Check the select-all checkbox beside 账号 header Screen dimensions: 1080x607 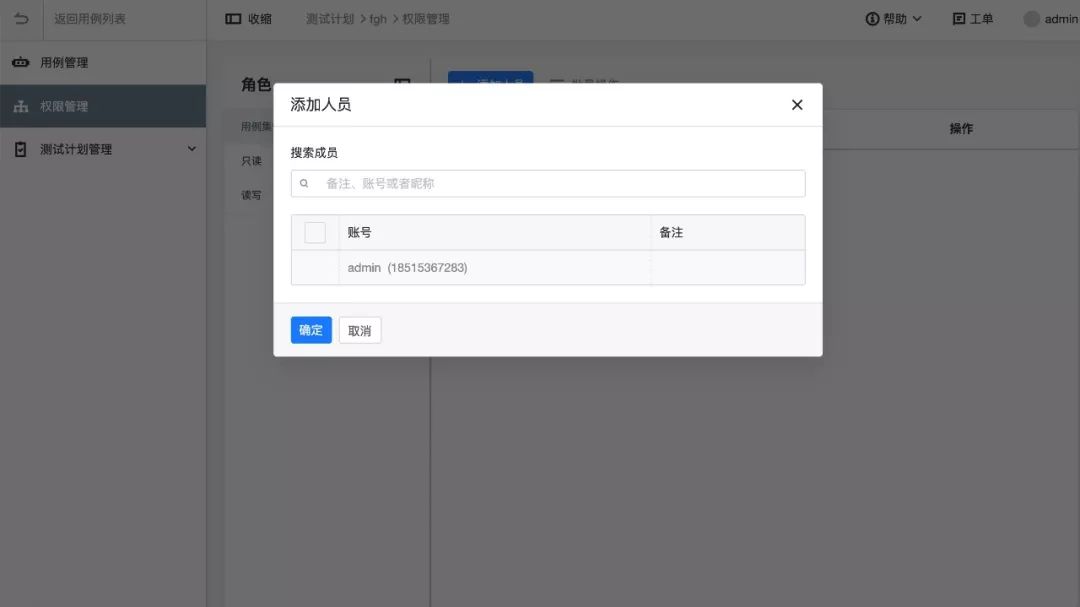tap(315, 232)
